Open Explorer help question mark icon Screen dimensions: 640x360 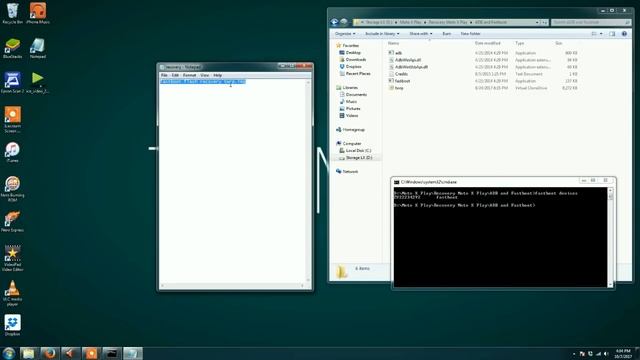coord(624,34)
